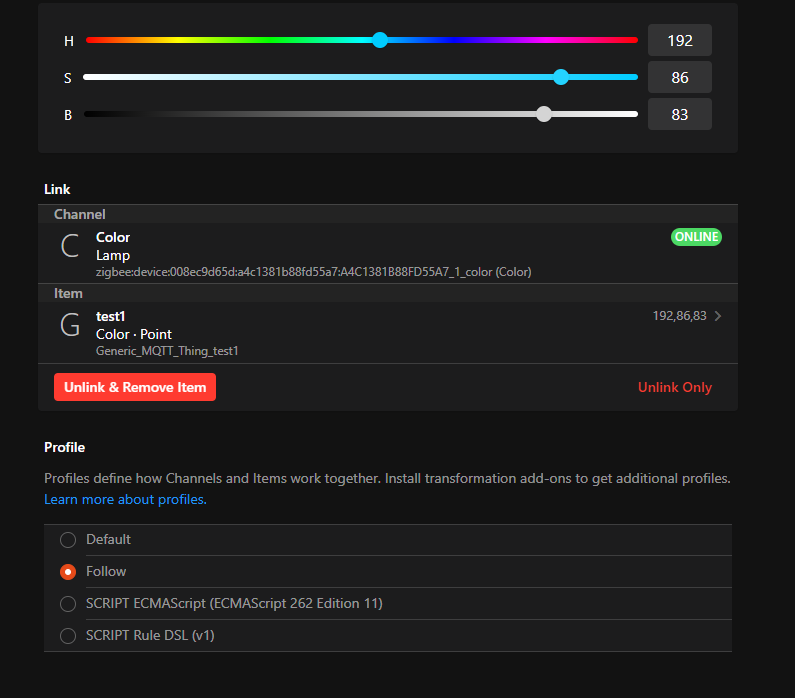795x698 pixels.
Task: Click the hue value field showing 192
Action: (680, 40)
